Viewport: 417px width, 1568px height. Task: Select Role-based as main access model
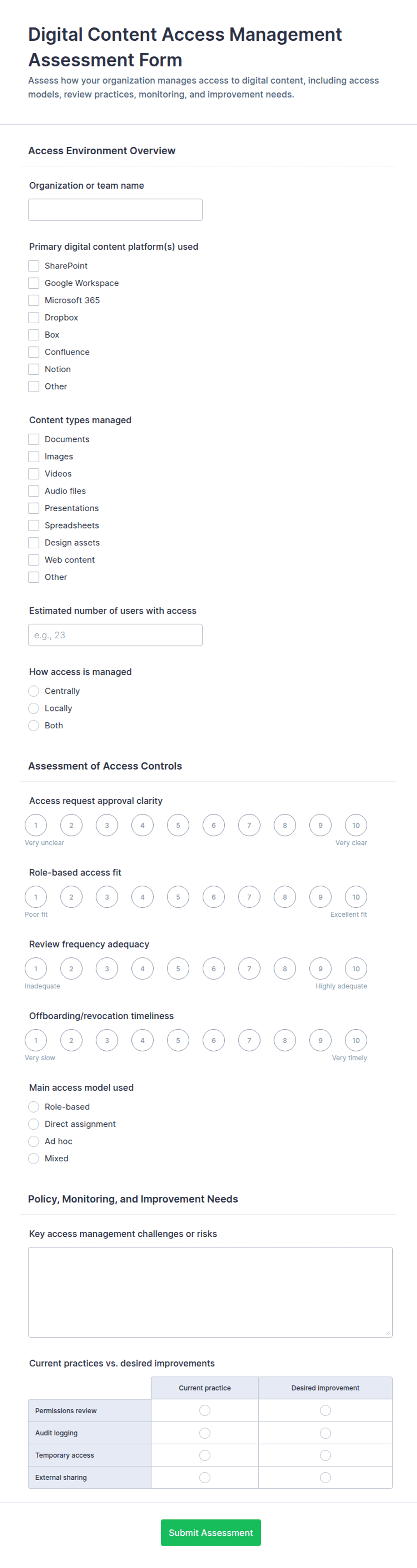[34, 1107]
